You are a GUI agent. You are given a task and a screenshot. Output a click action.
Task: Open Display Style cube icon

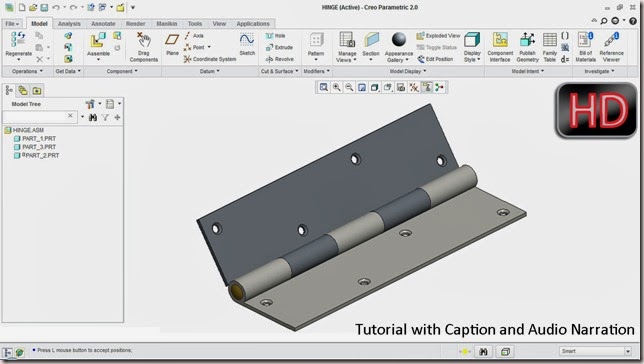point(472,40)
